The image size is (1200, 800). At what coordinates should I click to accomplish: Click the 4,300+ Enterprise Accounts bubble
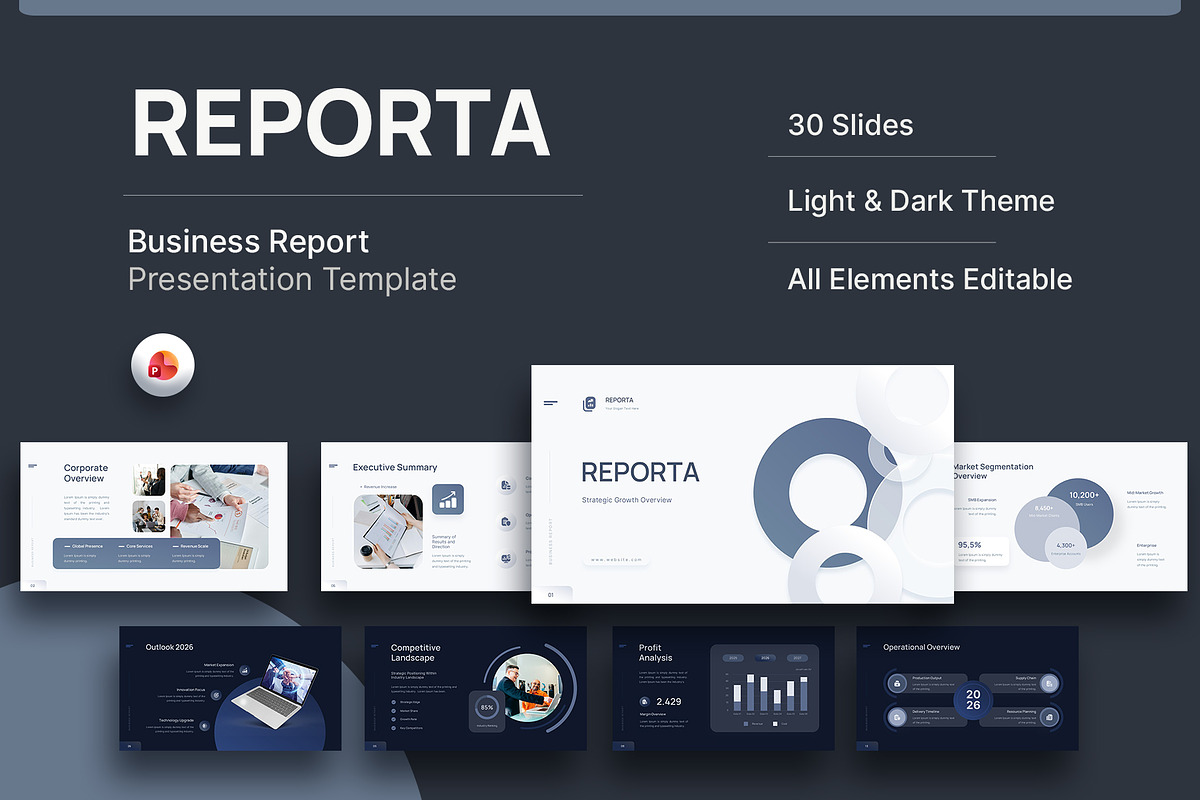[x=1066, y=547]
